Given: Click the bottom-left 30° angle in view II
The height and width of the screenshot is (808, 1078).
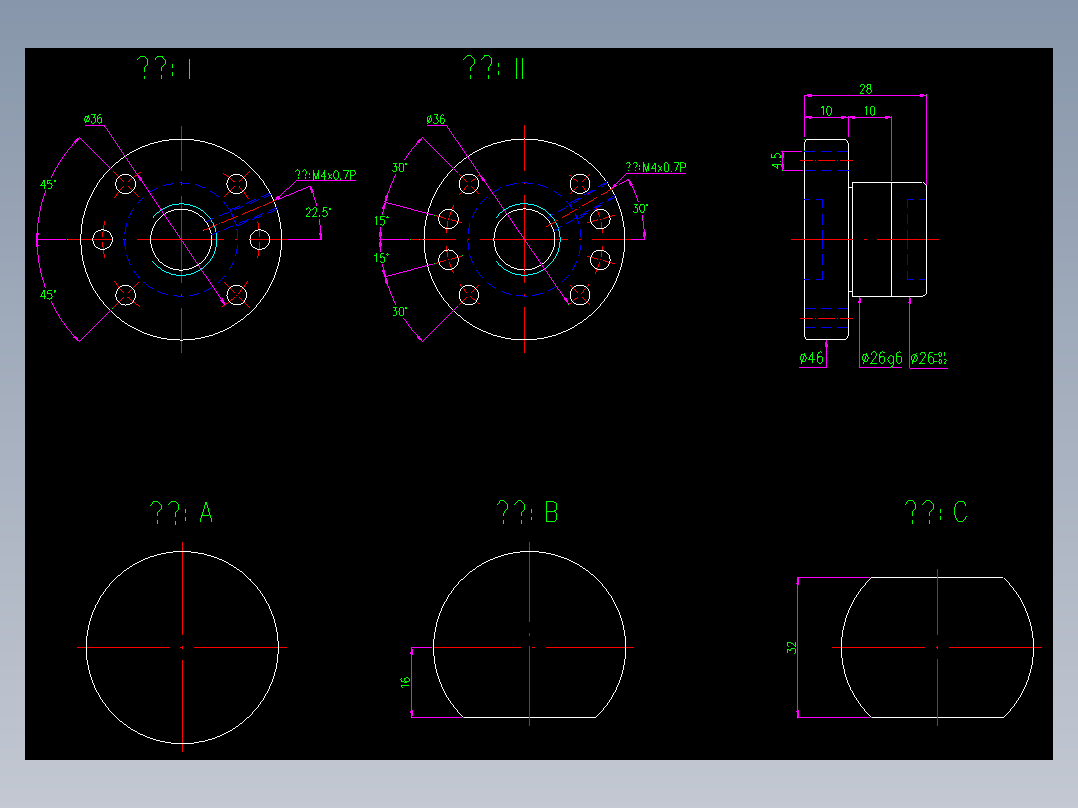Looking at the screenshot, I should 399,312.
